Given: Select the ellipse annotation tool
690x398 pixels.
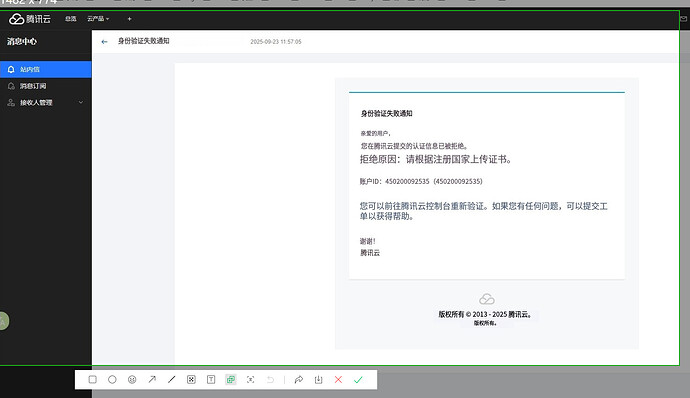Looking at the screenshot, I should click(112, 380).
